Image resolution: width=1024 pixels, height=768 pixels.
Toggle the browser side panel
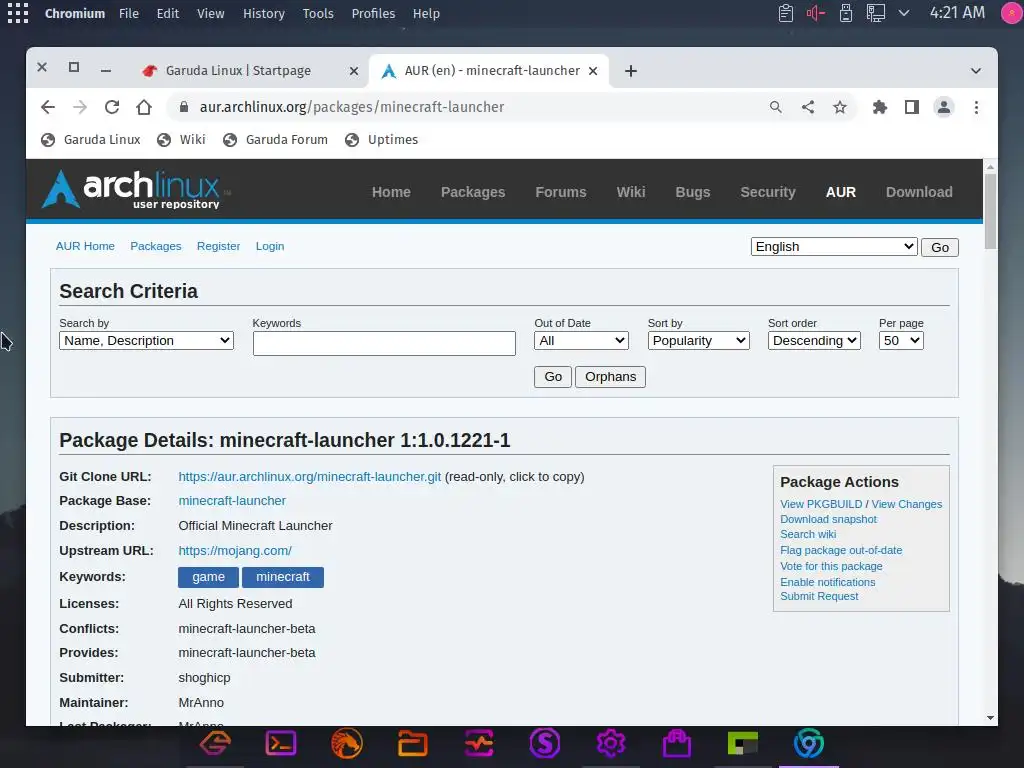[912, 107]
